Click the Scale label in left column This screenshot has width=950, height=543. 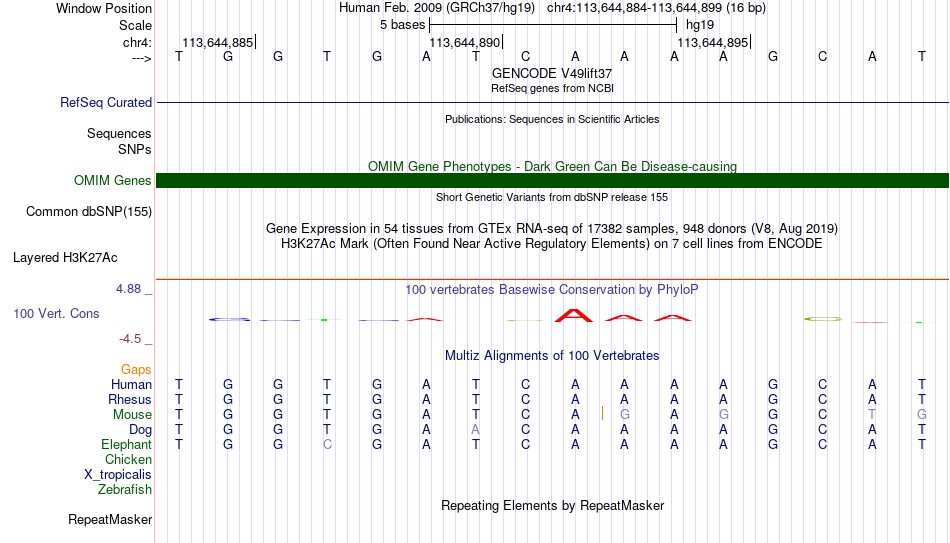tap(135, 25)
